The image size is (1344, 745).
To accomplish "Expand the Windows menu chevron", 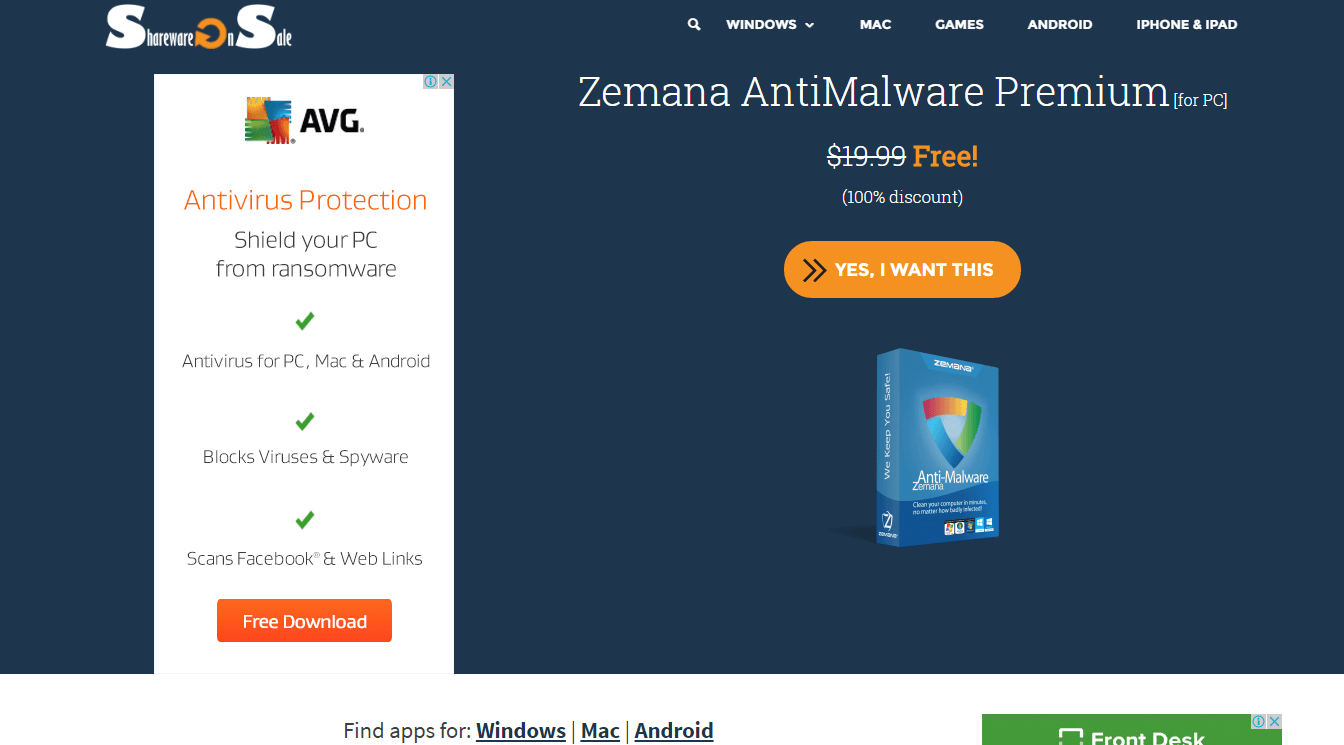I will (809, 25).
